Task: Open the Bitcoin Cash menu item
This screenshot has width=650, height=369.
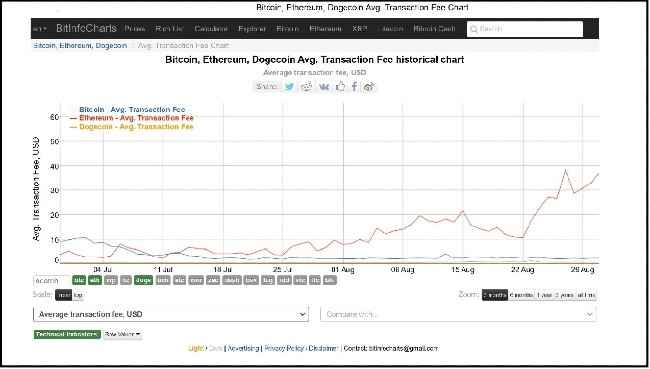Action: [434, 29]
